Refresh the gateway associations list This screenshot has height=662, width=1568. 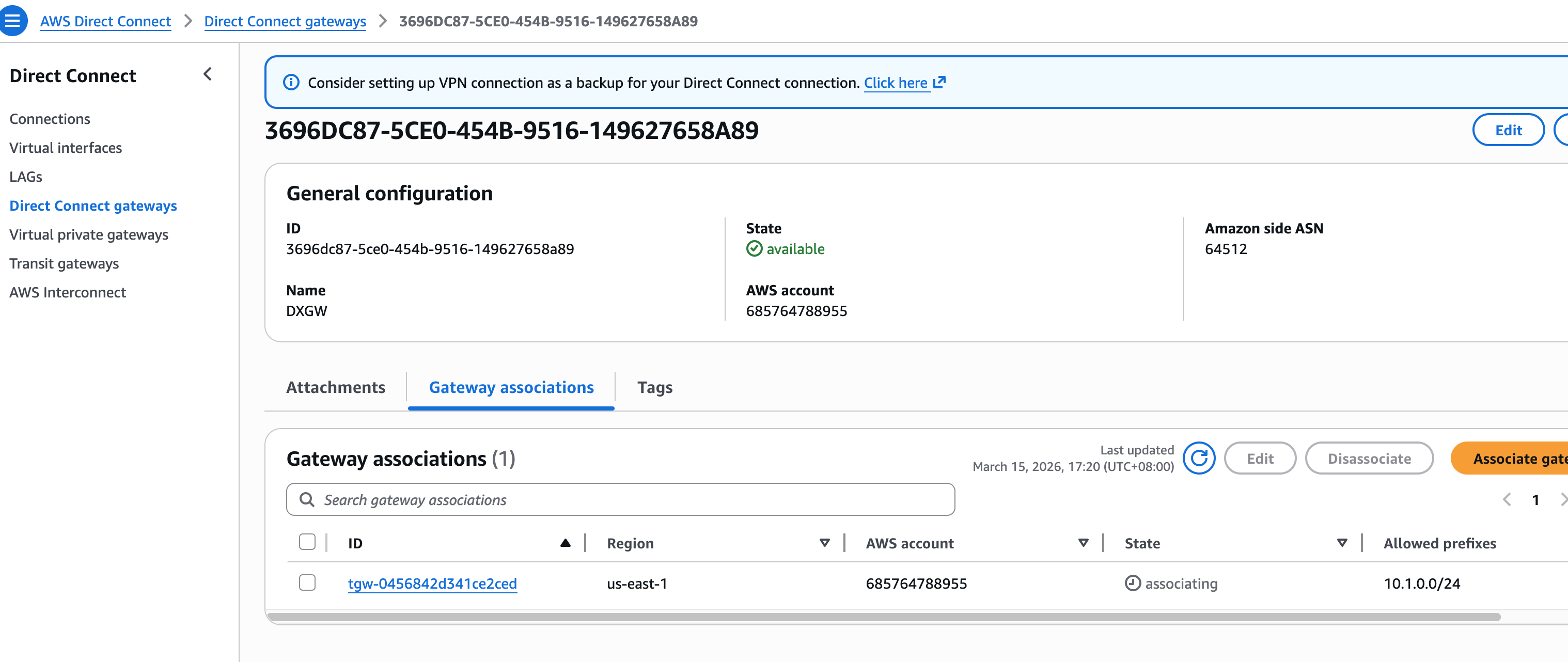(x=1199, y=458)
